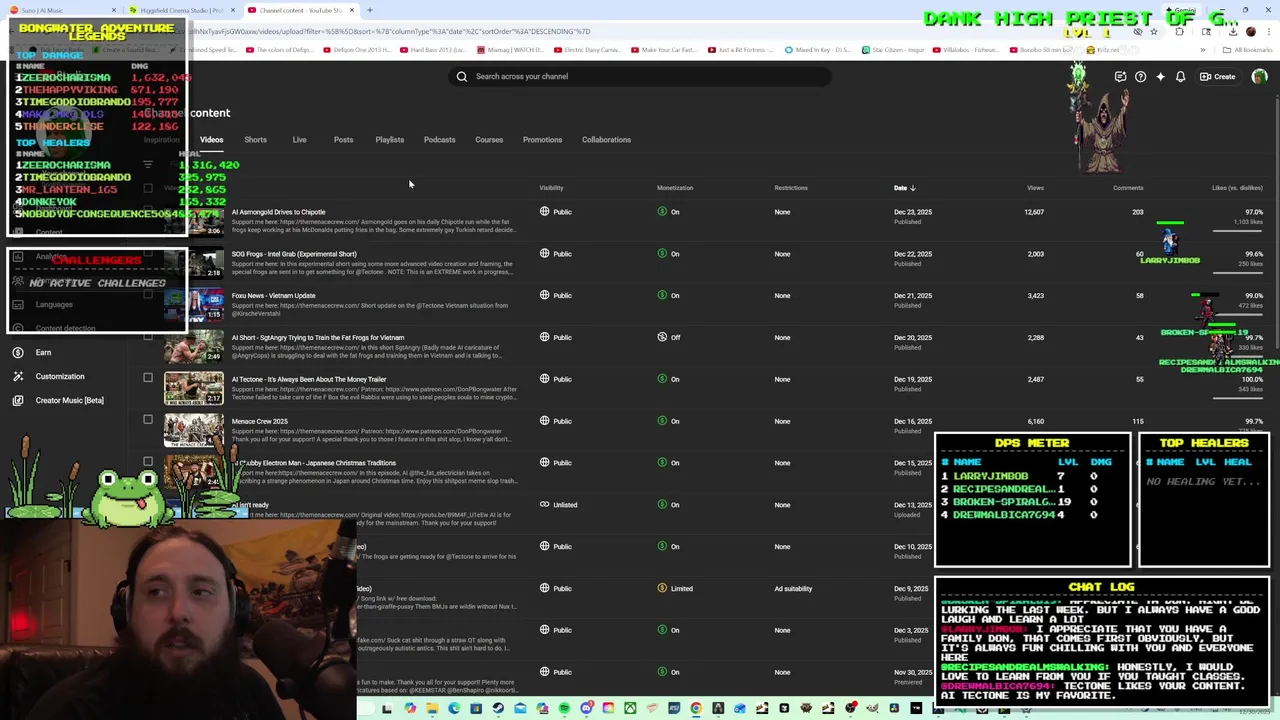Open the notifications bell in Studio header
Screen dimensions: 1280x720
coord(1180,76)
